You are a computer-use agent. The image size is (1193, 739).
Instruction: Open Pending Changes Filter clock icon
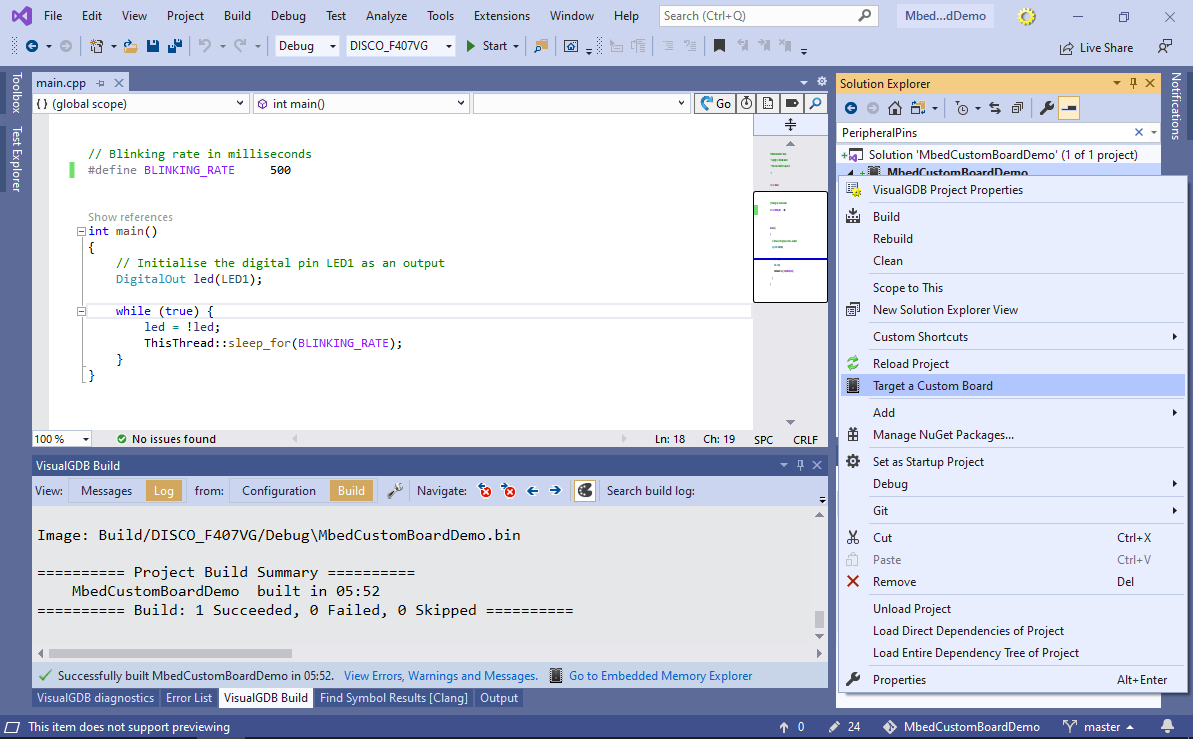(962, 109)
